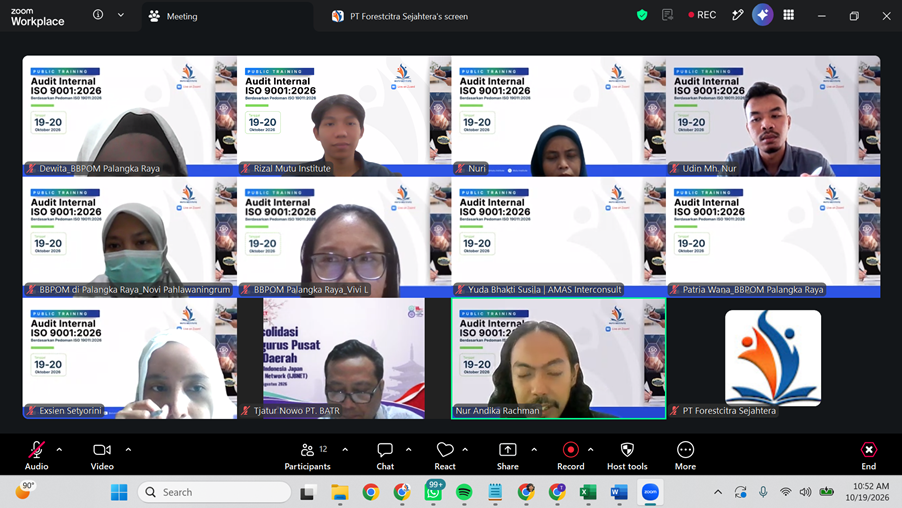This screenshot has width=902, height=508.
Task: Open the AI Companion sparkle icon
Action: (762, 15)
